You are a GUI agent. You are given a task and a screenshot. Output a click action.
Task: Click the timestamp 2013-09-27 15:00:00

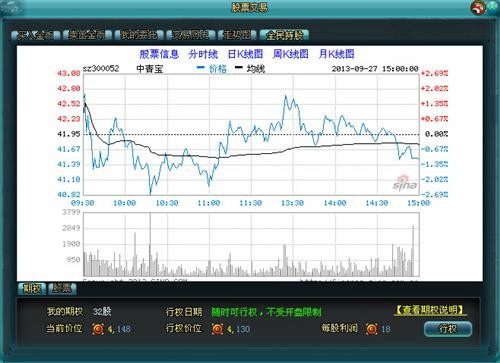(x=375, y=69)
